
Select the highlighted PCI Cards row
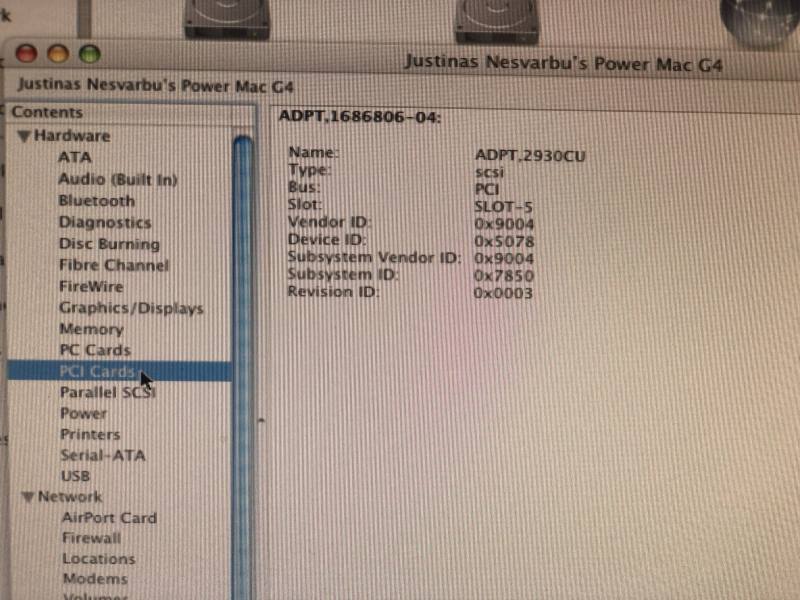coord(119,371)
